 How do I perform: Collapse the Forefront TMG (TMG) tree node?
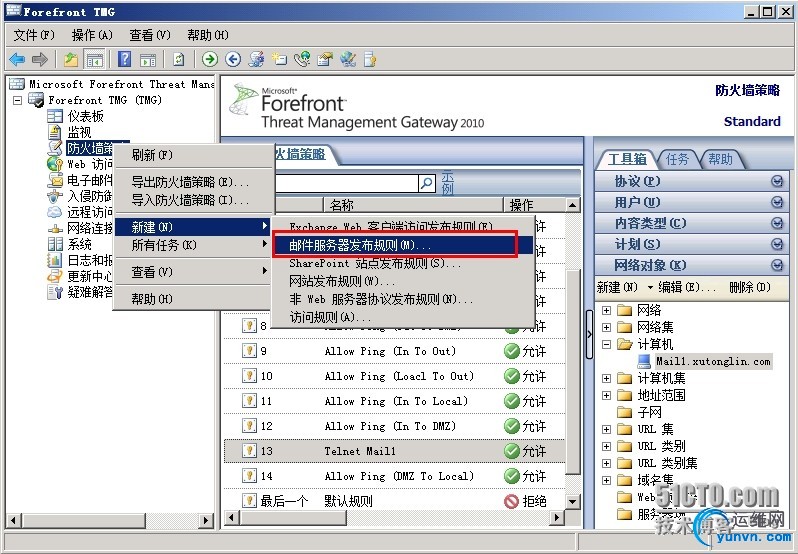pos(17,100)
